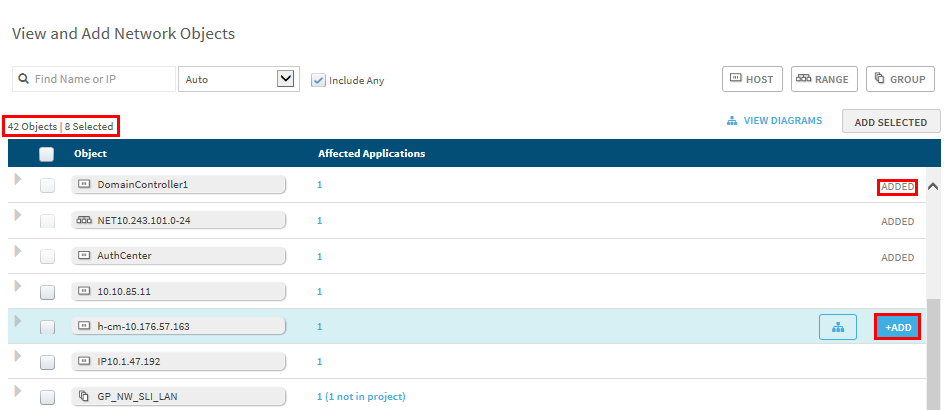Expand the GP_NW_SLI_LAN row details
This screenshot has width=944, height=410.
pyautogui.click(x=17, y=392)
